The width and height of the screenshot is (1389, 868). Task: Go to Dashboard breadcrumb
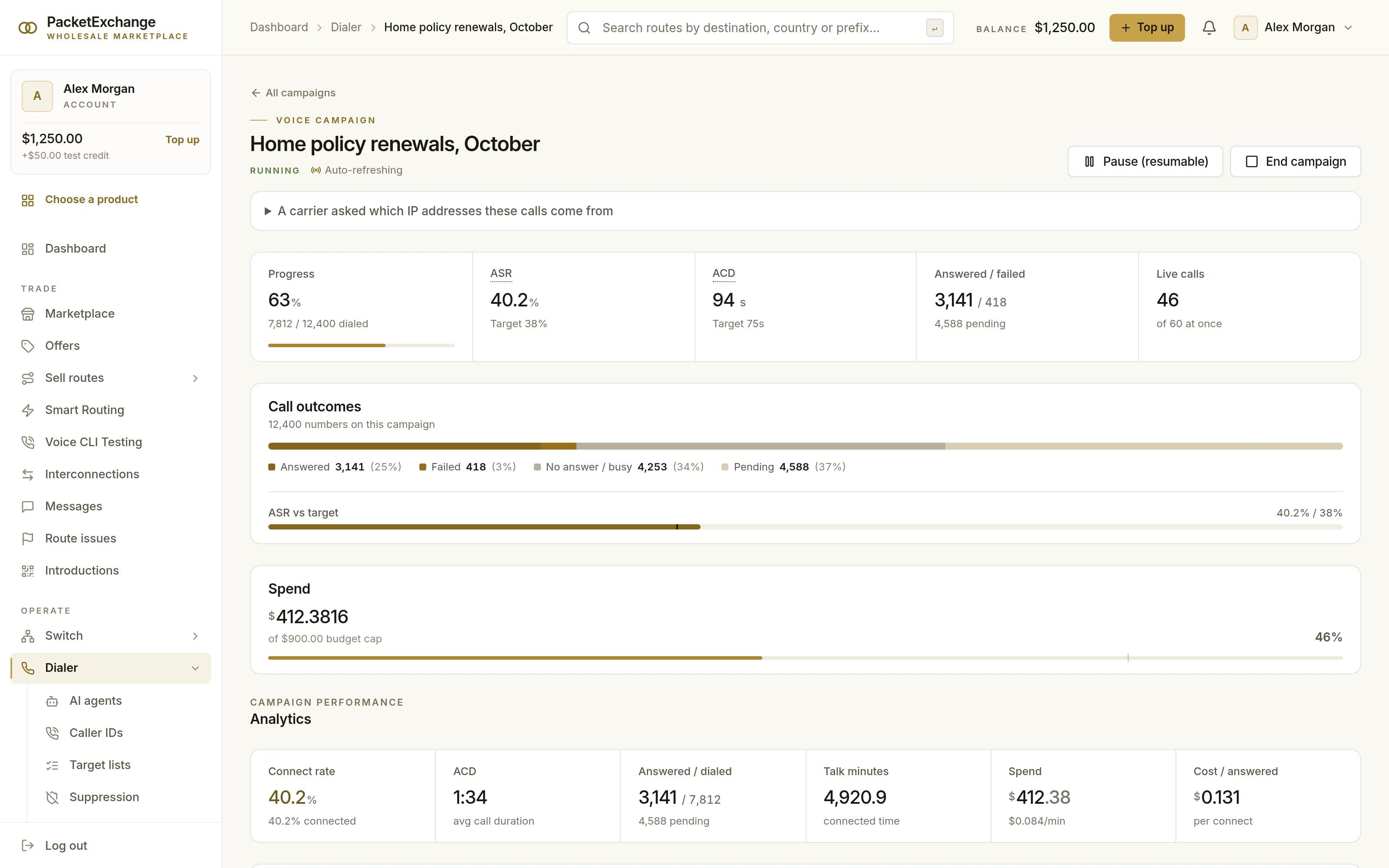[x=279, y=27]
